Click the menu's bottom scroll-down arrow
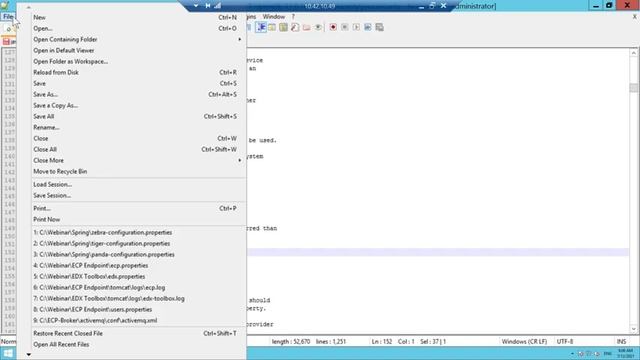Viewport: 640px width, 360px height. pyautogui.click(x=29, y=355)
